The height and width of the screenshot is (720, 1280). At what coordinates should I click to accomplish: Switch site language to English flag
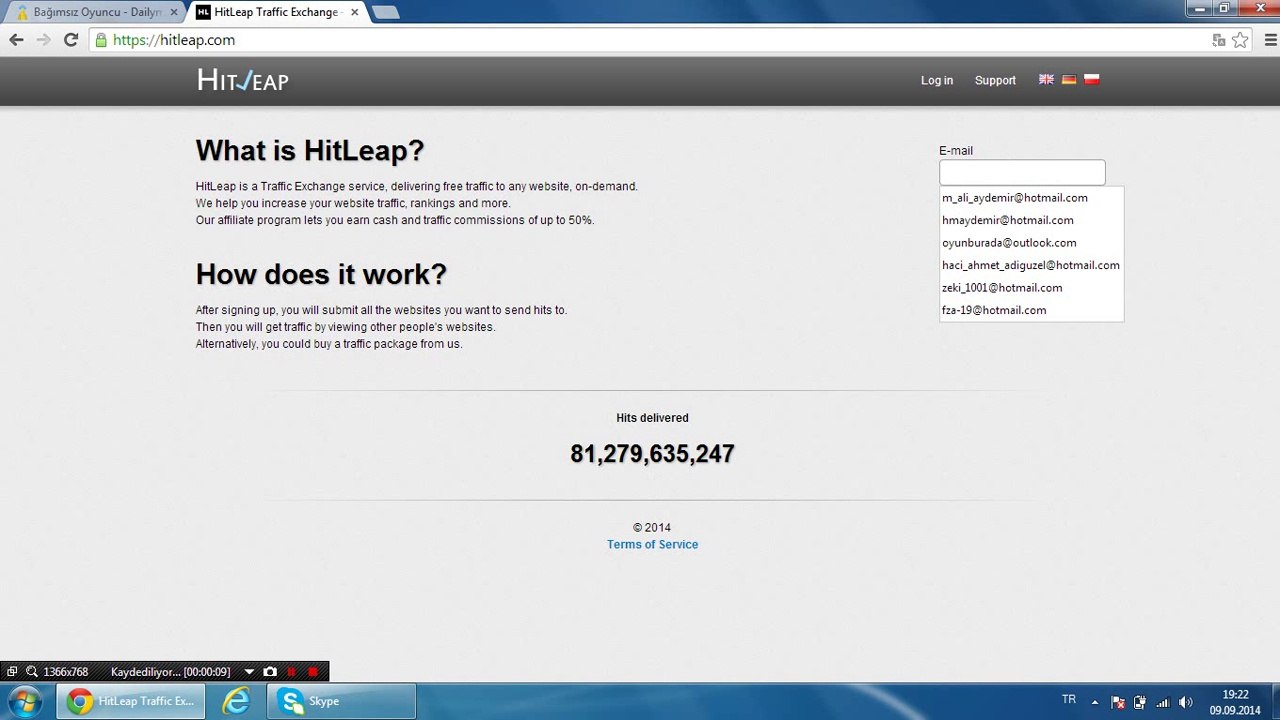[x=1046, y=79]
